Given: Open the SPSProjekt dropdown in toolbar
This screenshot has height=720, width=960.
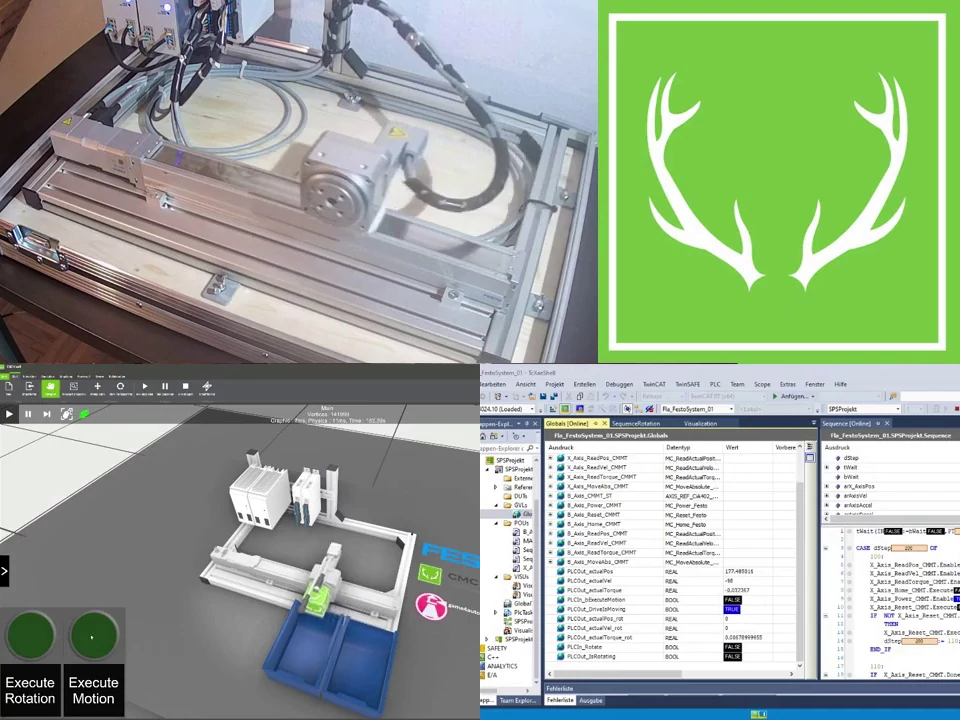Looking at the screenshot, I should point(864,409).
